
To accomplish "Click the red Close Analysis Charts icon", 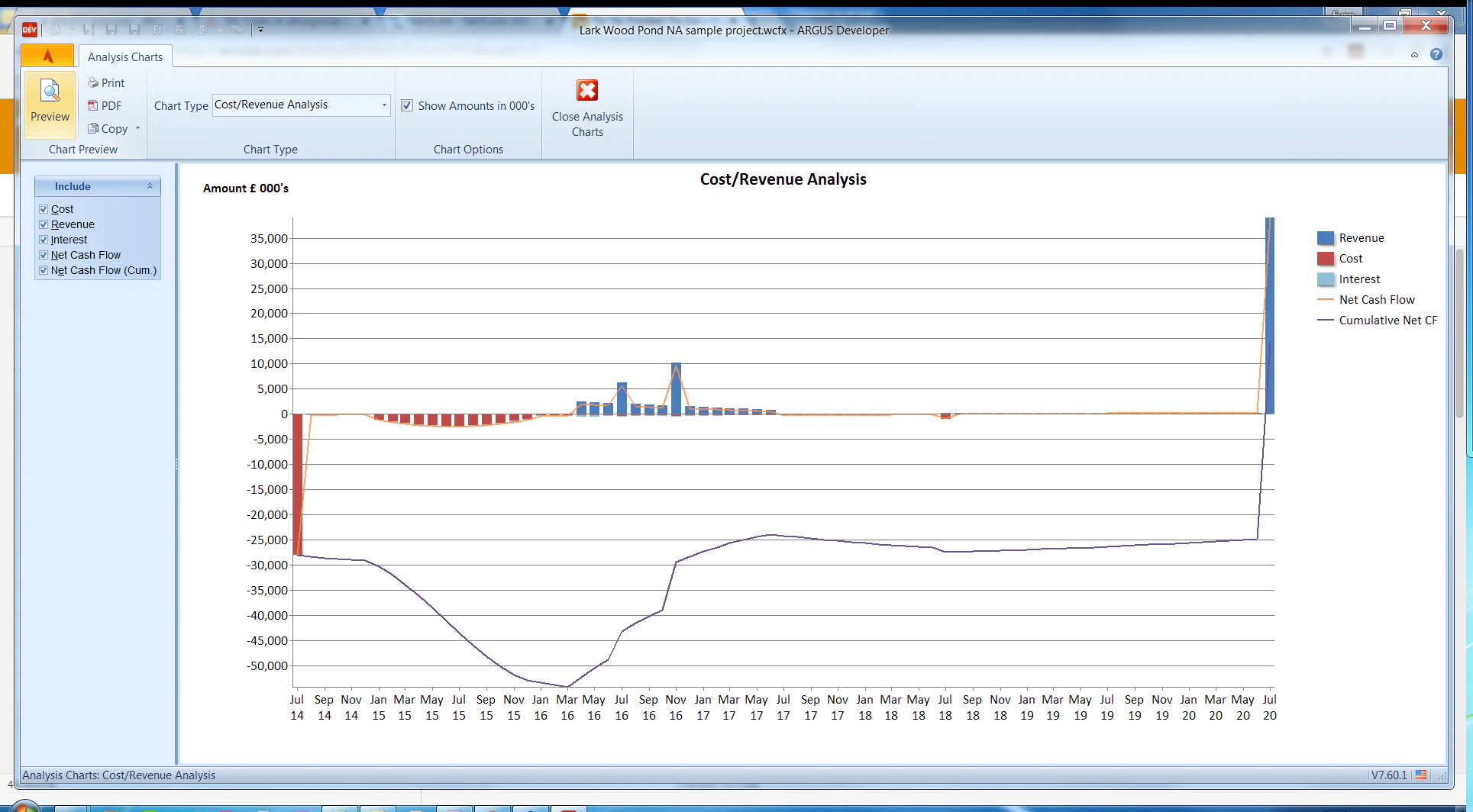I will [587, 91].
